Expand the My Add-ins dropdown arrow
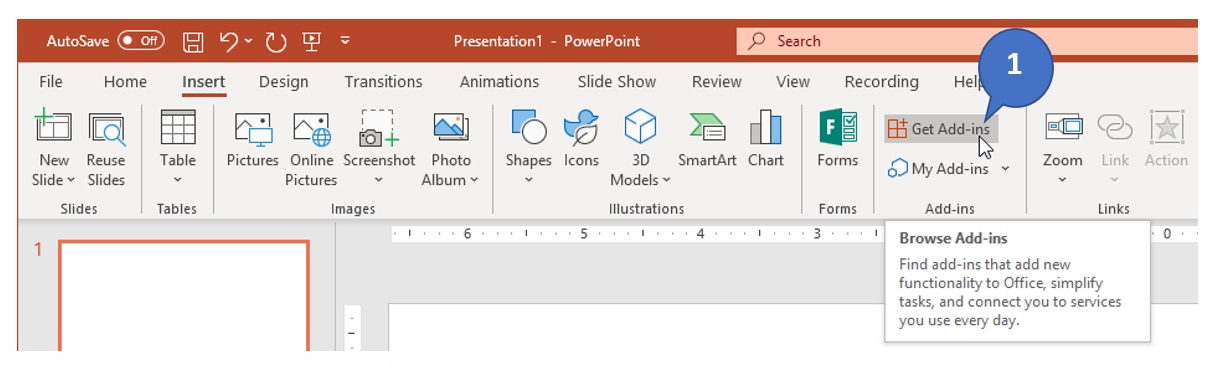1216x365 pixels. coord(1005,169)
